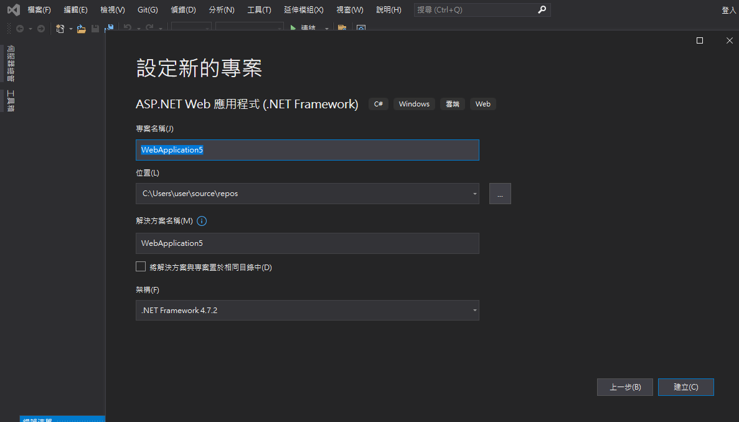Click the save file disk icon
The width and height of the screenshot is (739, 422).
coord(95,29)
